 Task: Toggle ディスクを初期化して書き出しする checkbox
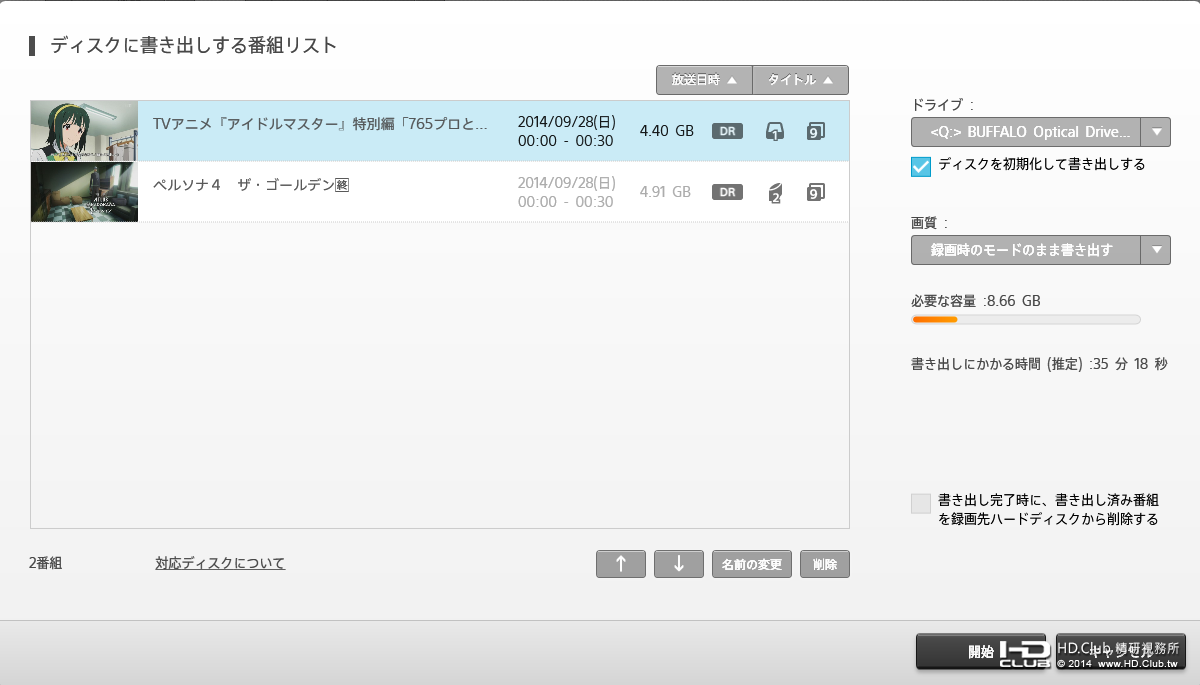point(921,166)
